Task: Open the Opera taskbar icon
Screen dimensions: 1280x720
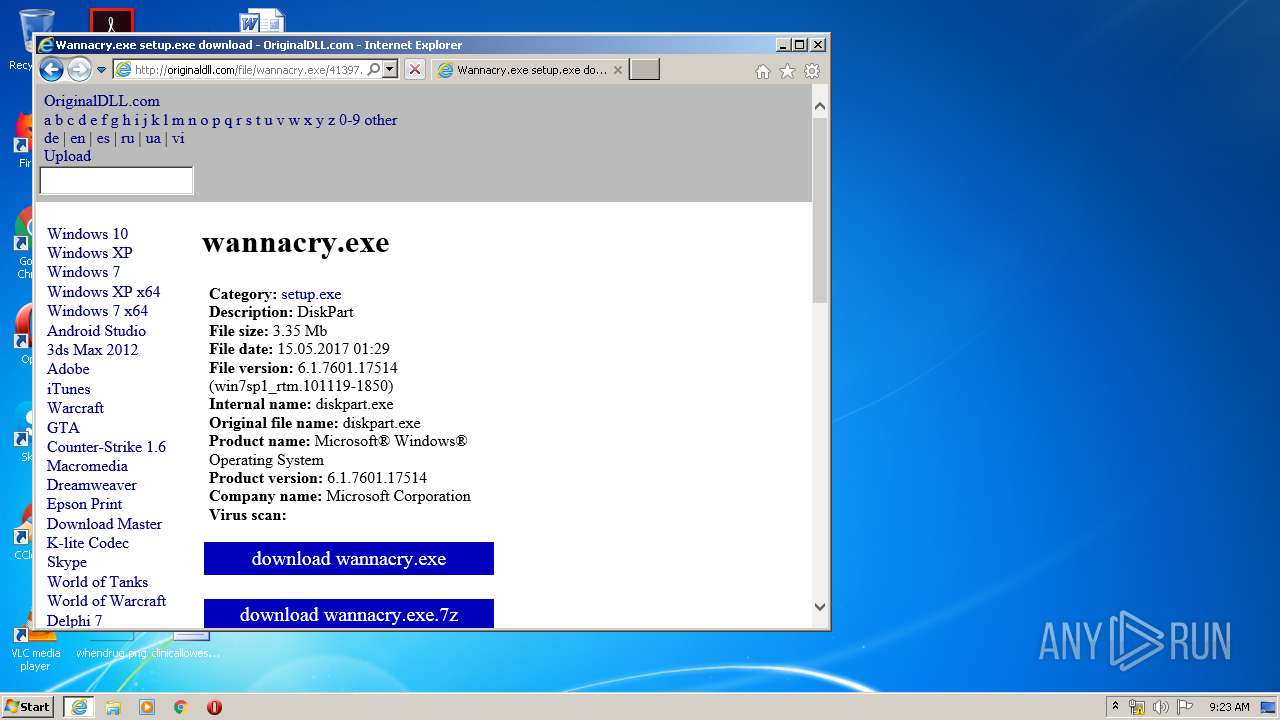Action: 214,707
